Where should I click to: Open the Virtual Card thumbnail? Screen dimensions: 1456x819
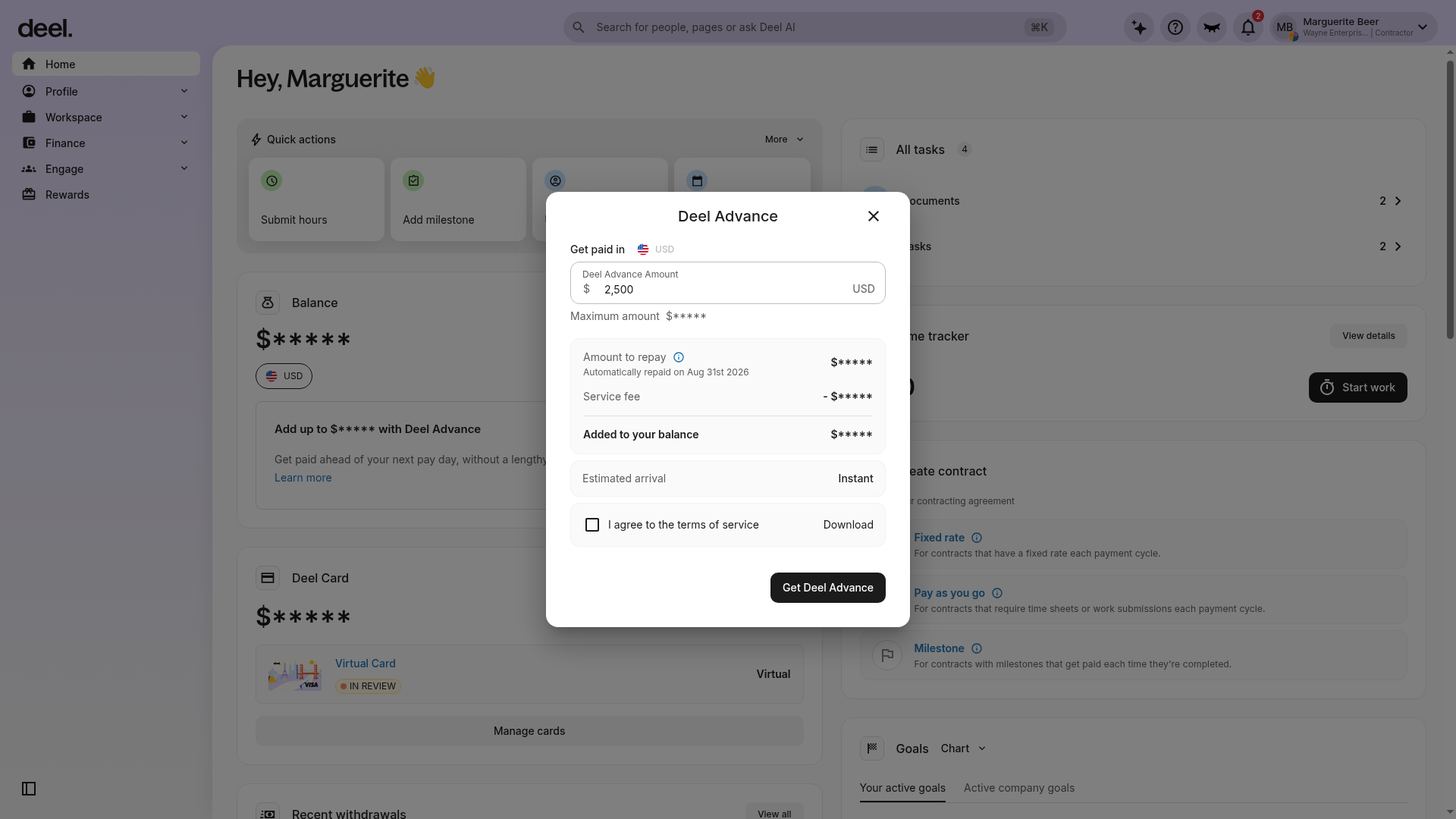(295, 674)
